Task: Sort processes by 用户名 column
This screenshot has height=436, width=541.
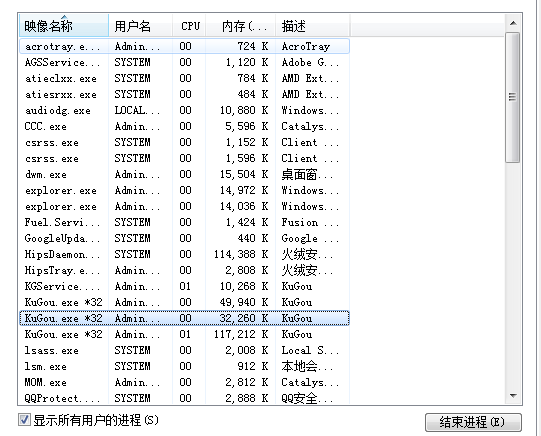Action: point(140,26)
